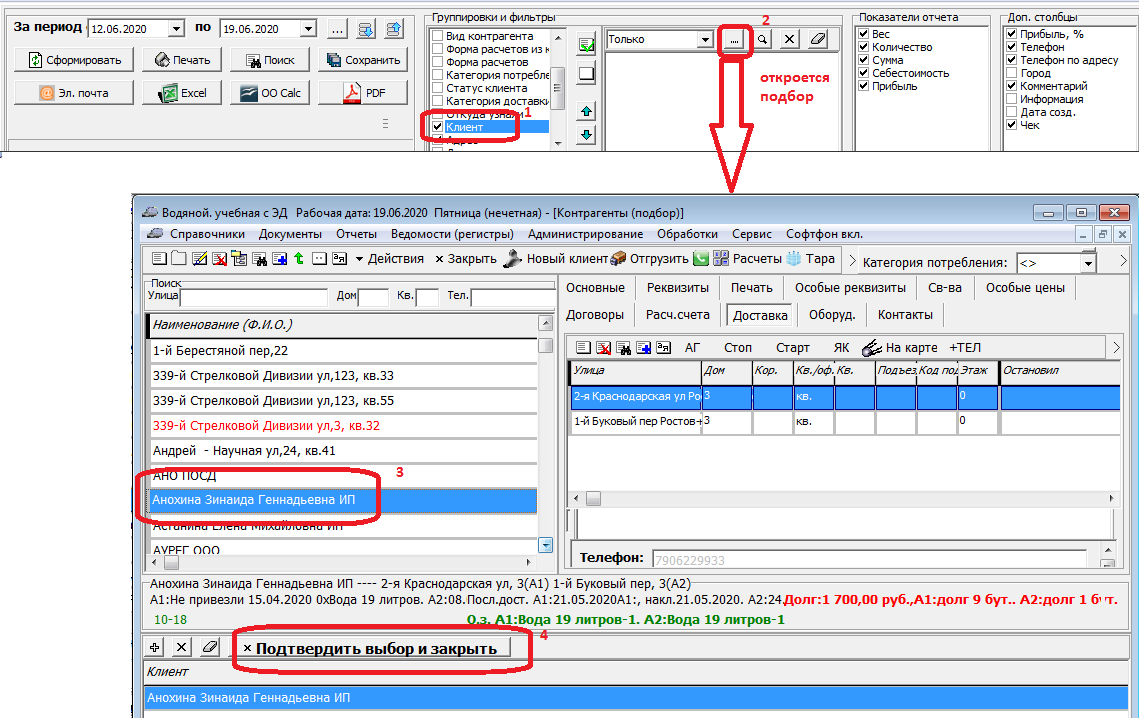Uncheck the Себестоимость checkbox
The width and height of the screenshot is (1139, 718).
click(x=864, y=73)
